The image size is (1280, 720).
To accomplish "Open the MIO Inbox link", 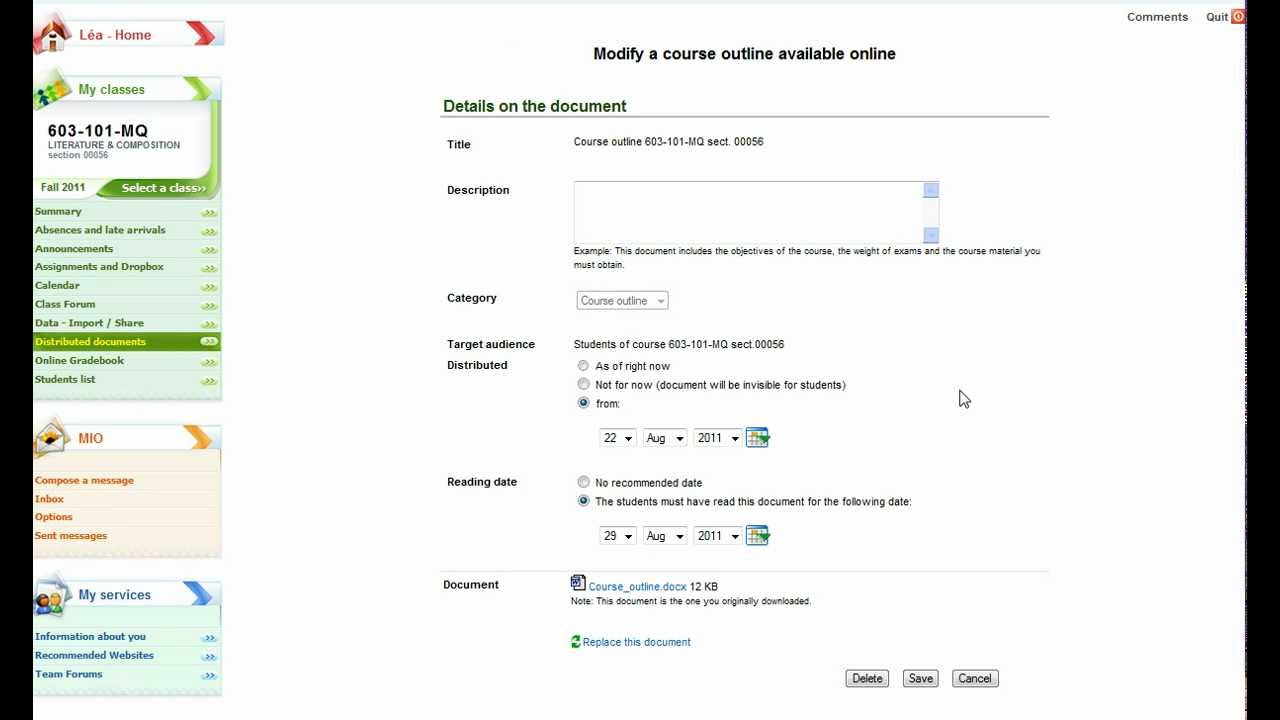I will tap(49, 499).
